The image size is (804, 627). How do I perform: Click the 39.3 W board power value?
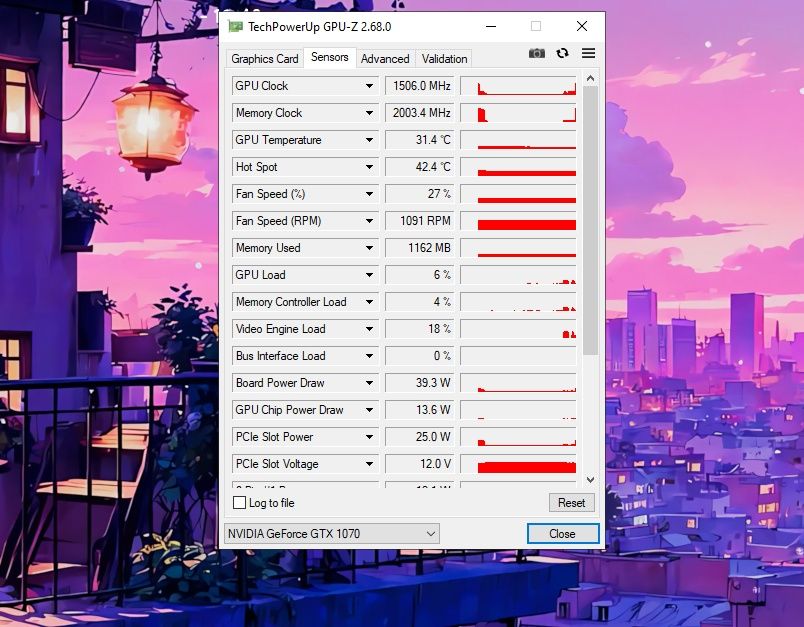[419, 383]
